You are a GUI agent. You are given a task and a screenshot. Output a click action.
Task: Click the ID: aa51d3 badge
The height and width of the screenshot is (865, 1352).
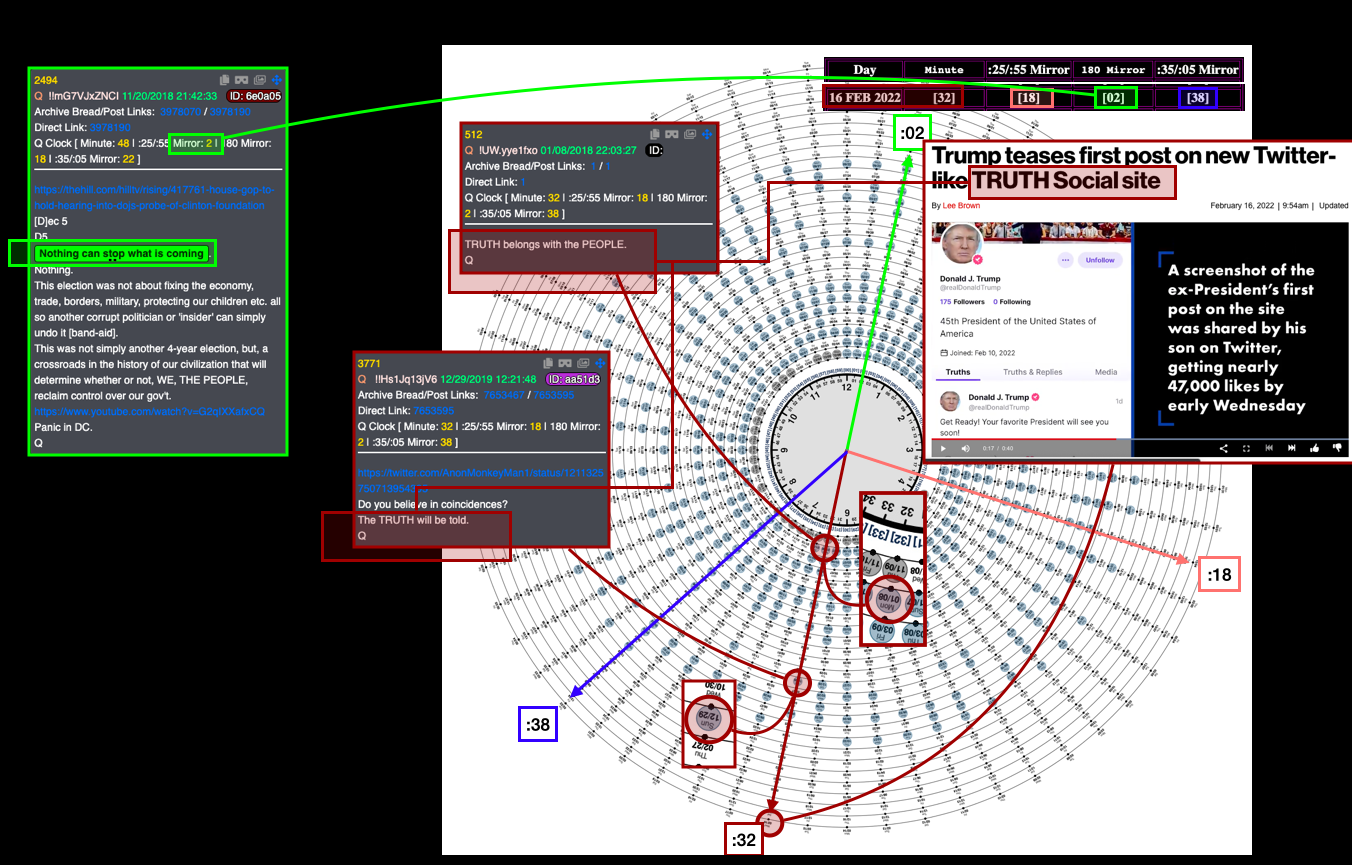click(575, 379)
